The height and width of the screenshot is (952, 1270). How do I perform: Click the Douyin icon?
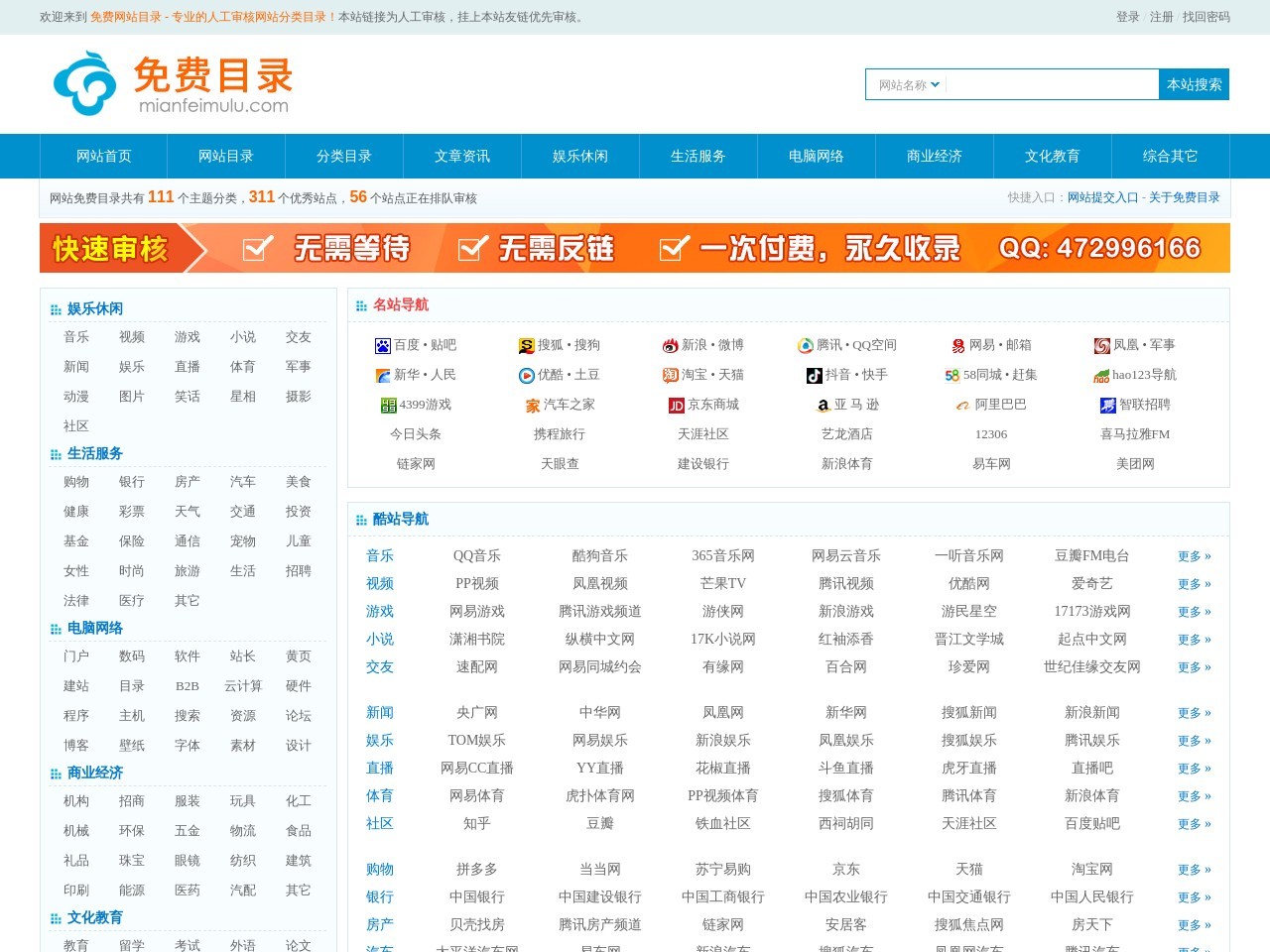click(x=814, y=376)
